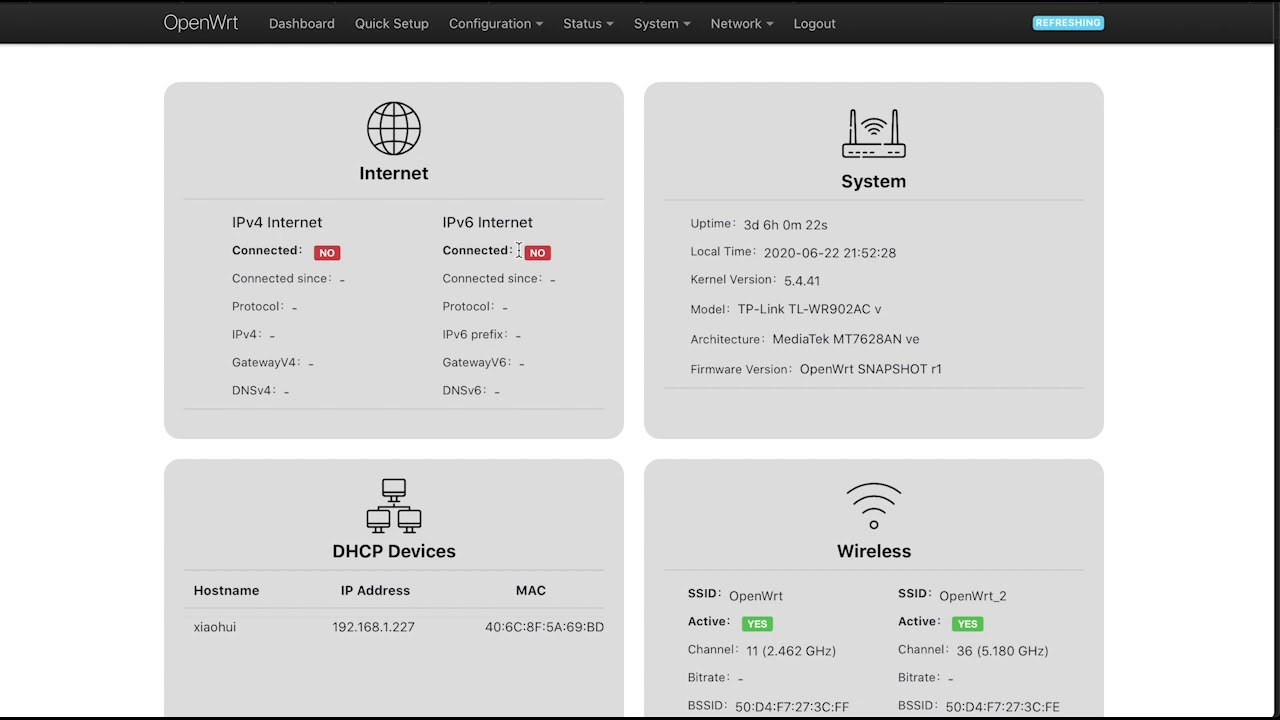
Task: Click the Internet globe icon
Action: pos(393,128)
